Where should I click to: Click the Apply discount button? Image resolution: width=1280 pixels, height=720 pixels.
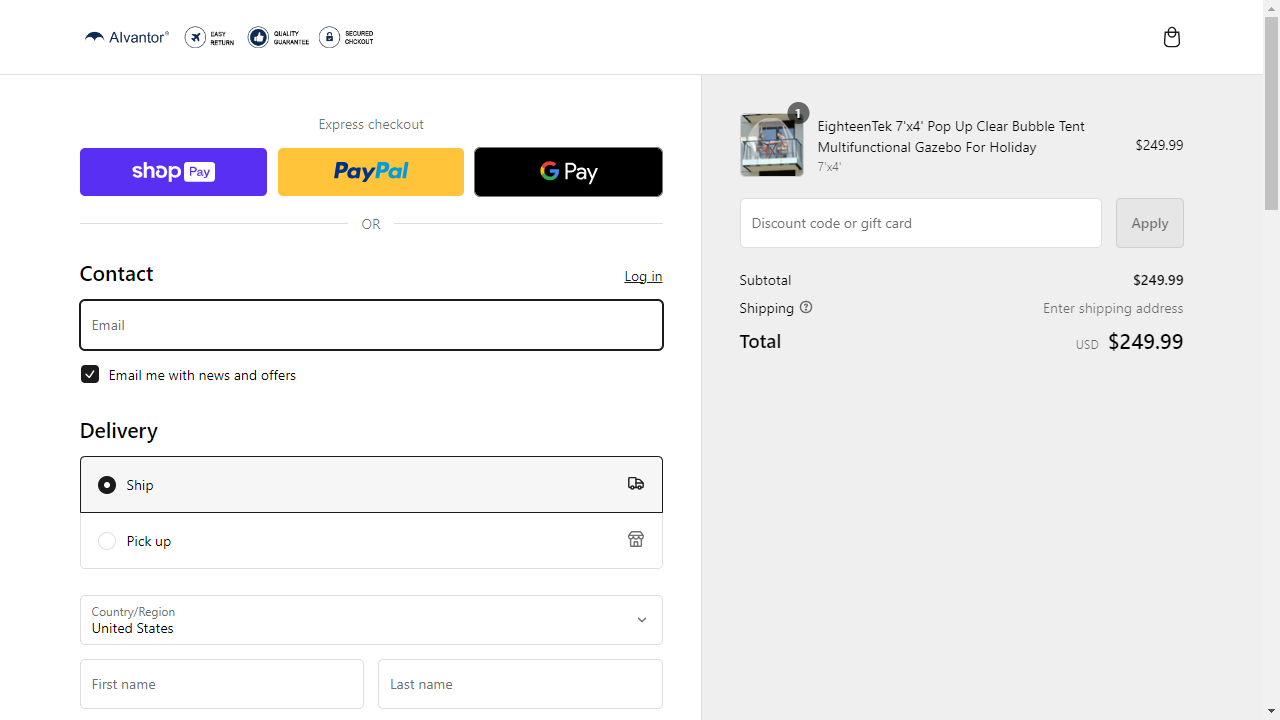(x=1150, y=223)
